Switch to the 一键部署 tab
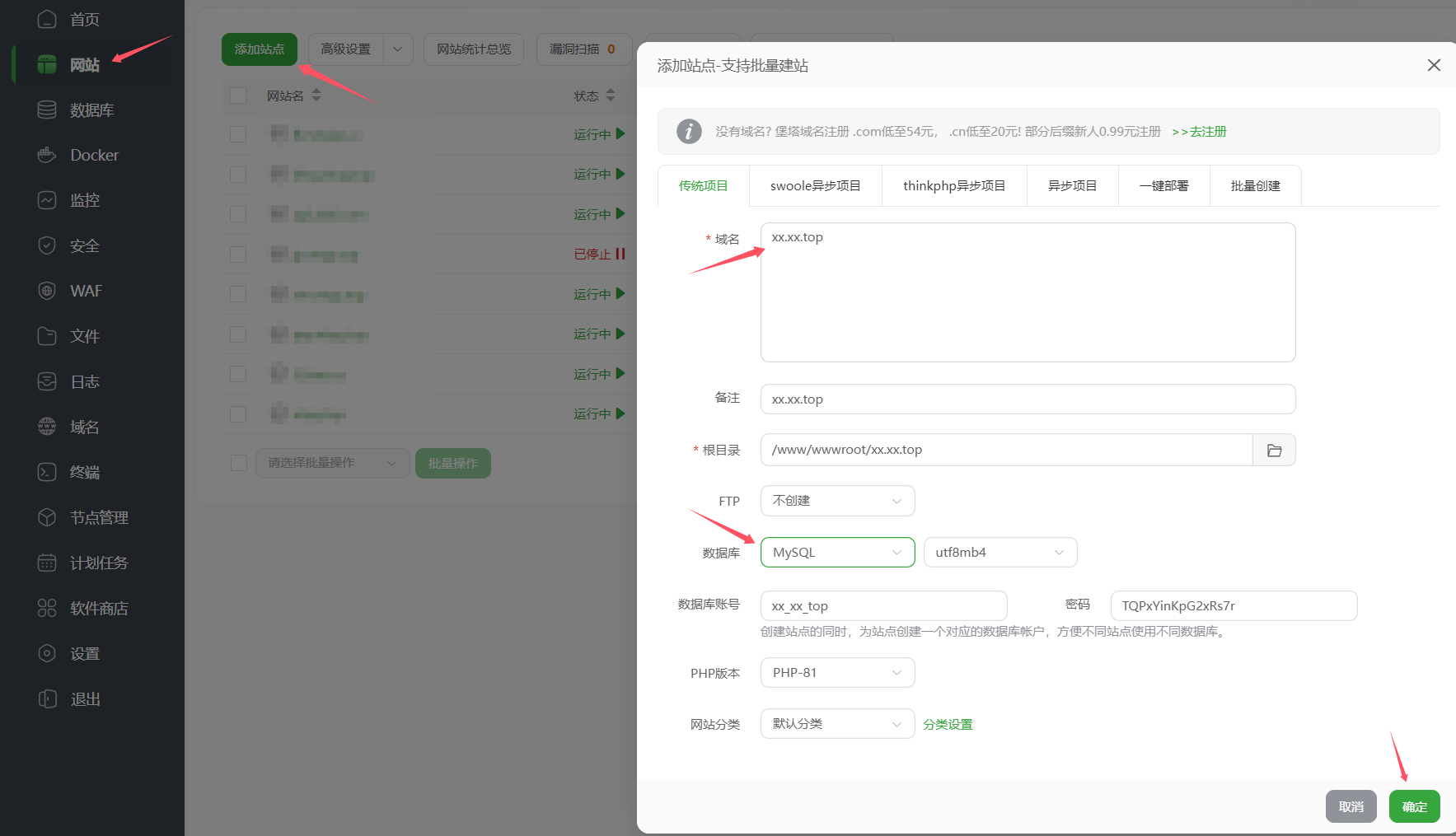 [1163, 185]
